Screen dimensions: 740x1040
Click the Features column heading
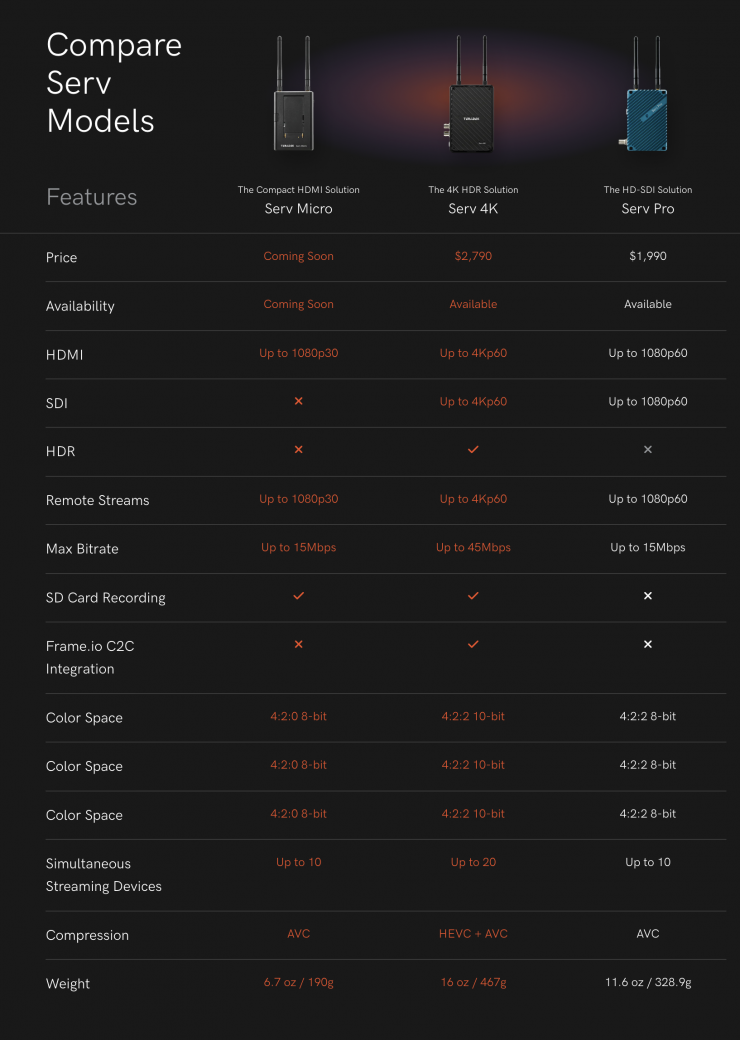(91, 197)
